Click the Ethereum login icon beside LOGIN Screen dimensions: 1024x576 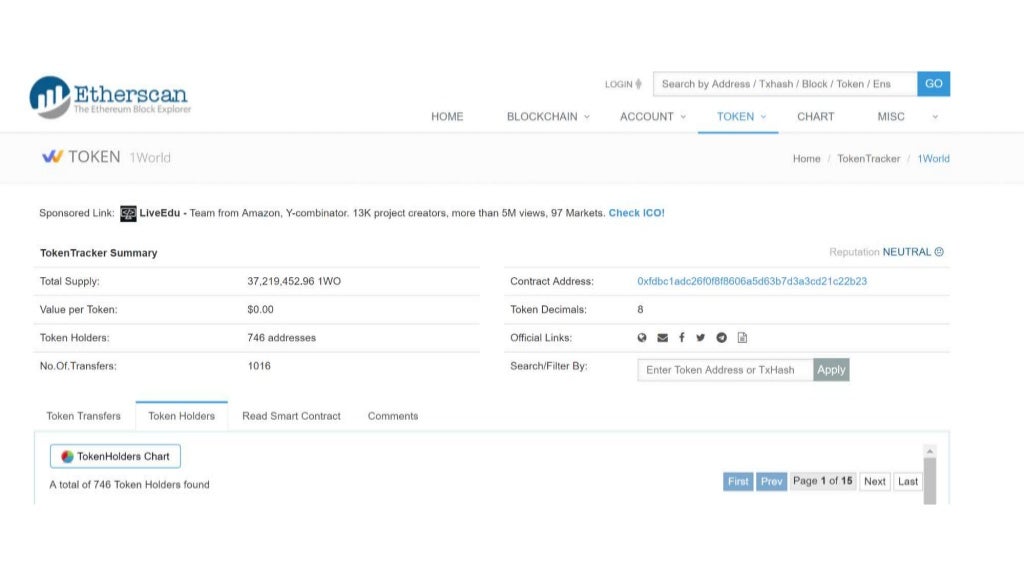pos(639,84)
